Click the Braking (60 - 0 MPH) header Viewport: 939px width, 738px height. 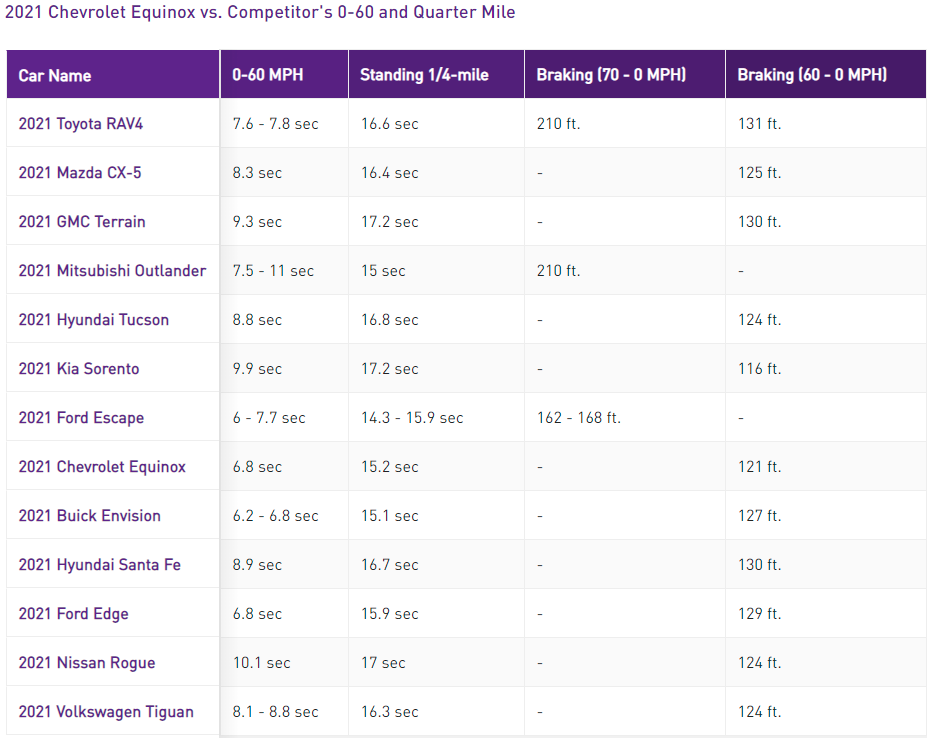click(812, 75)
